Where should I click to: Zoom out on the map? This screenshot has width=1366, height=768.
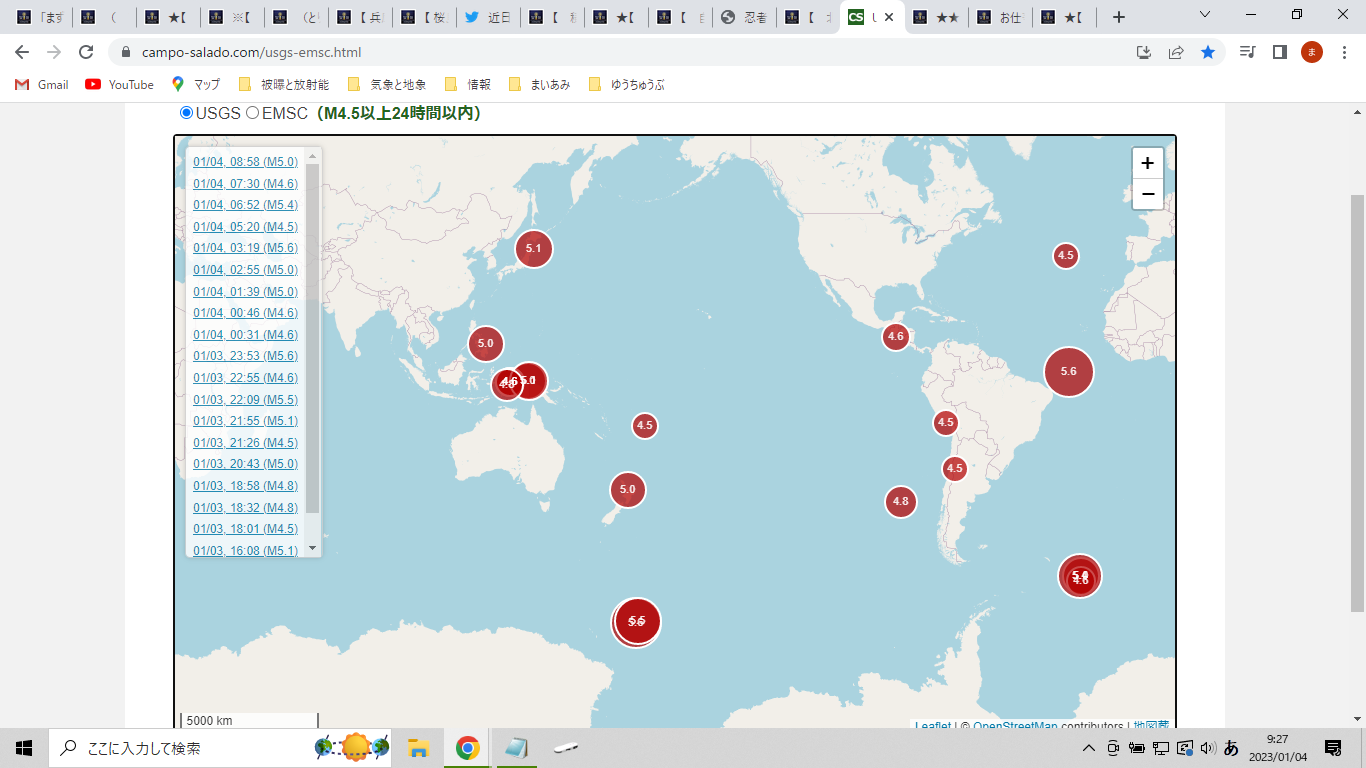pyautogui.click(x=1147, y=194)
